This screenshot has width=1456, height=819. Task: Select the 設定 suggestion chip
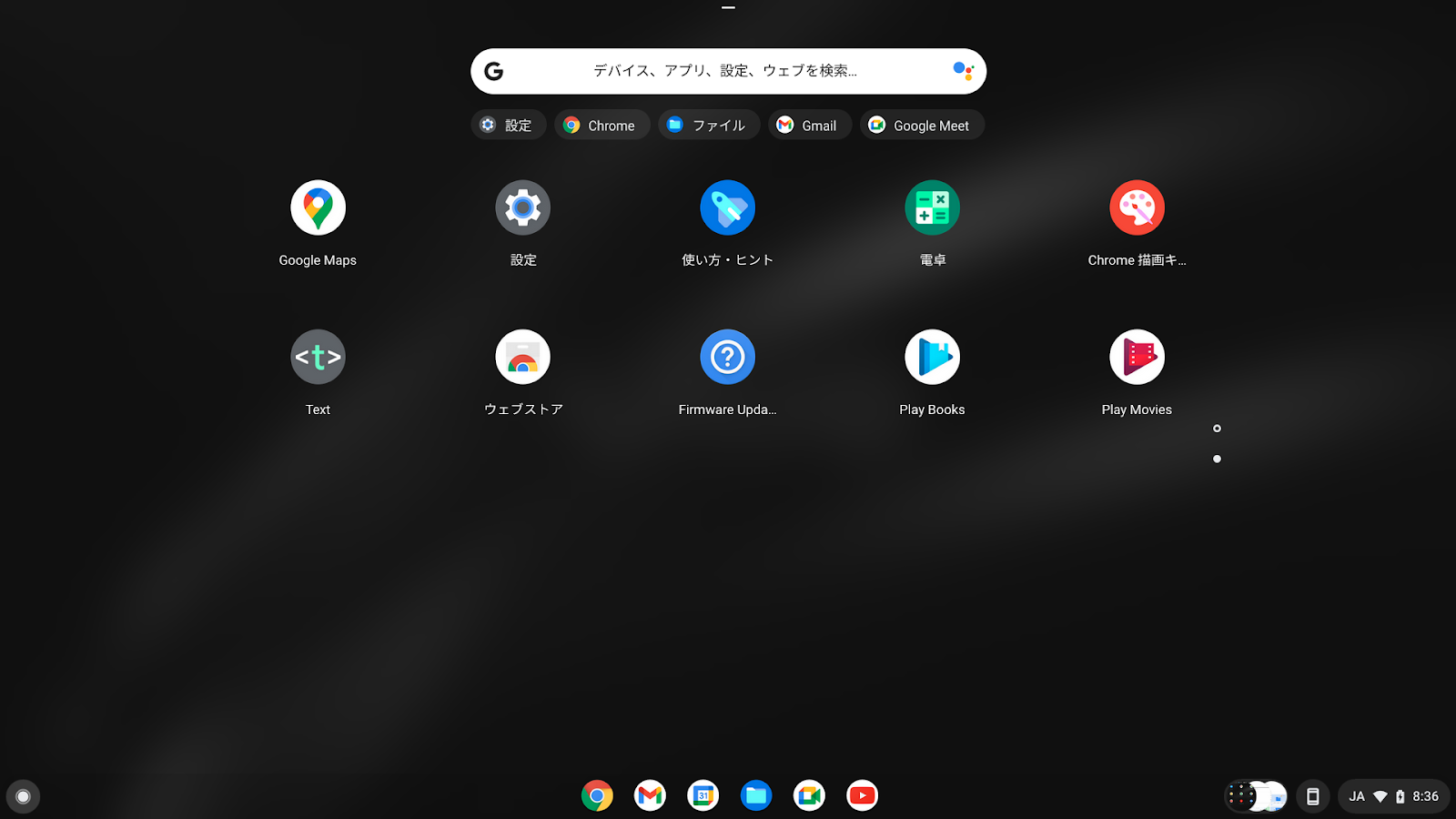[509, 125]
